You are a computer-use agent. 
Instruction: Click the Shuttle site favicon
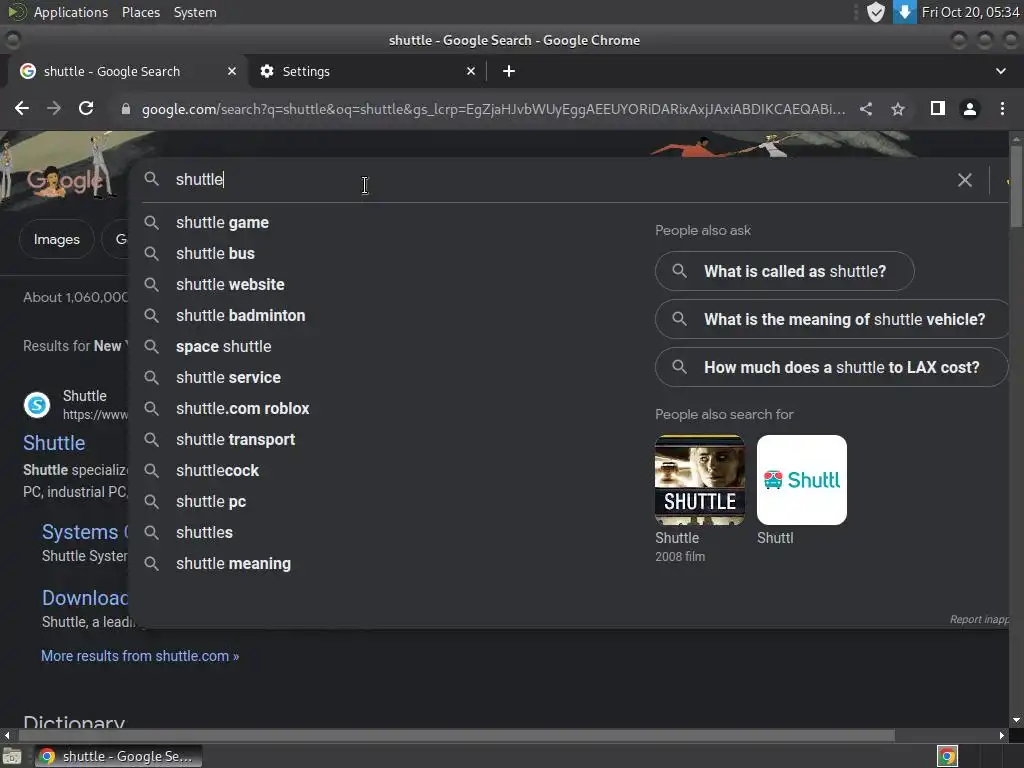point(37,405)
